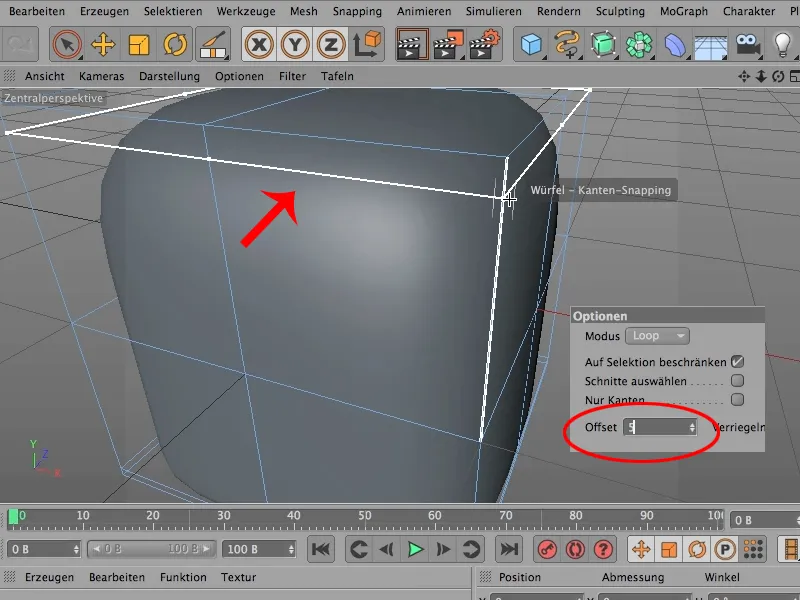This screenshot has height=600, width=800.
Task: Open the Bearbeiten menu
Action: pos(37,11)
